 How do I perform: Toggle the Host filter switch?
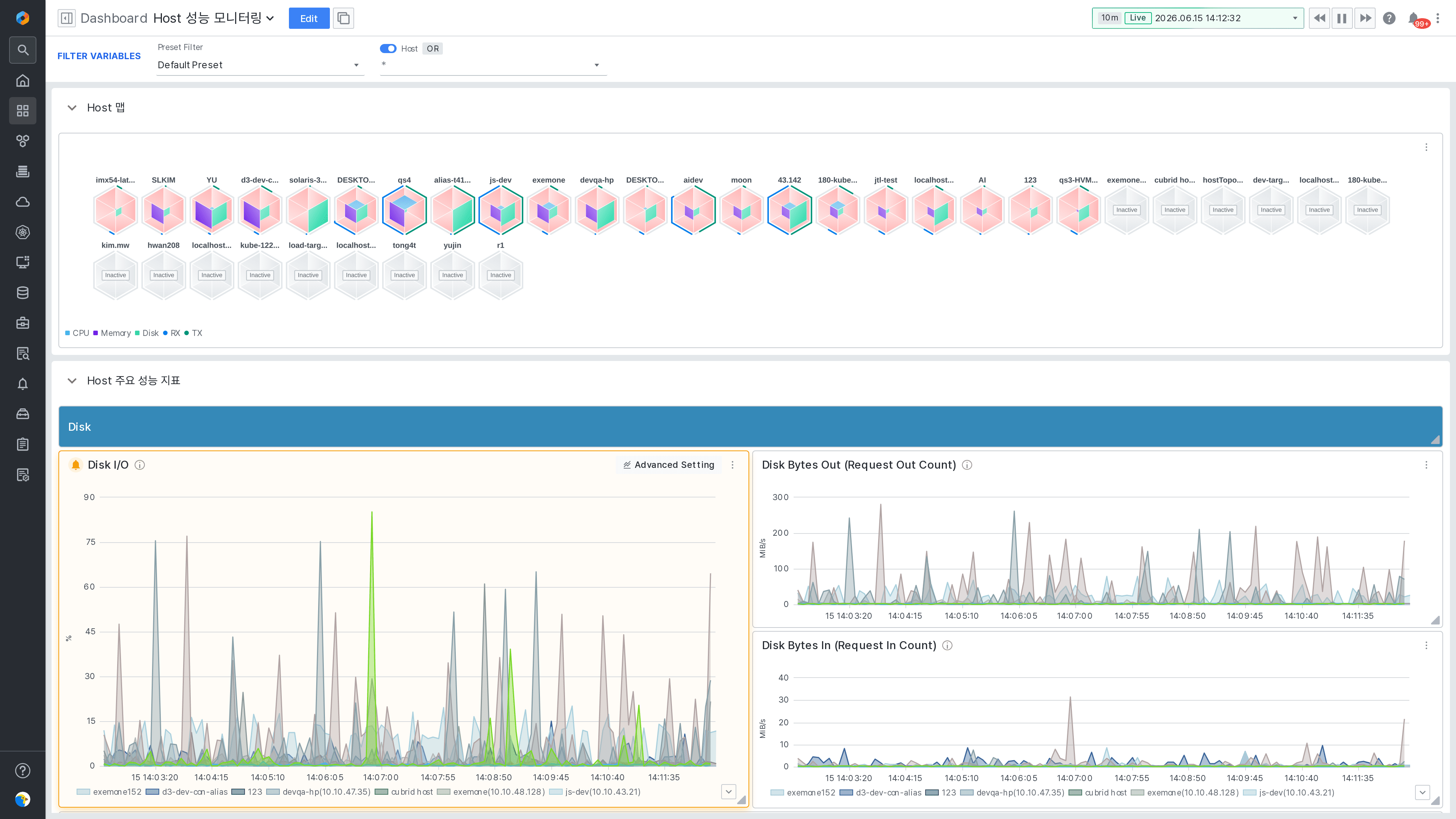pos(388,49)
